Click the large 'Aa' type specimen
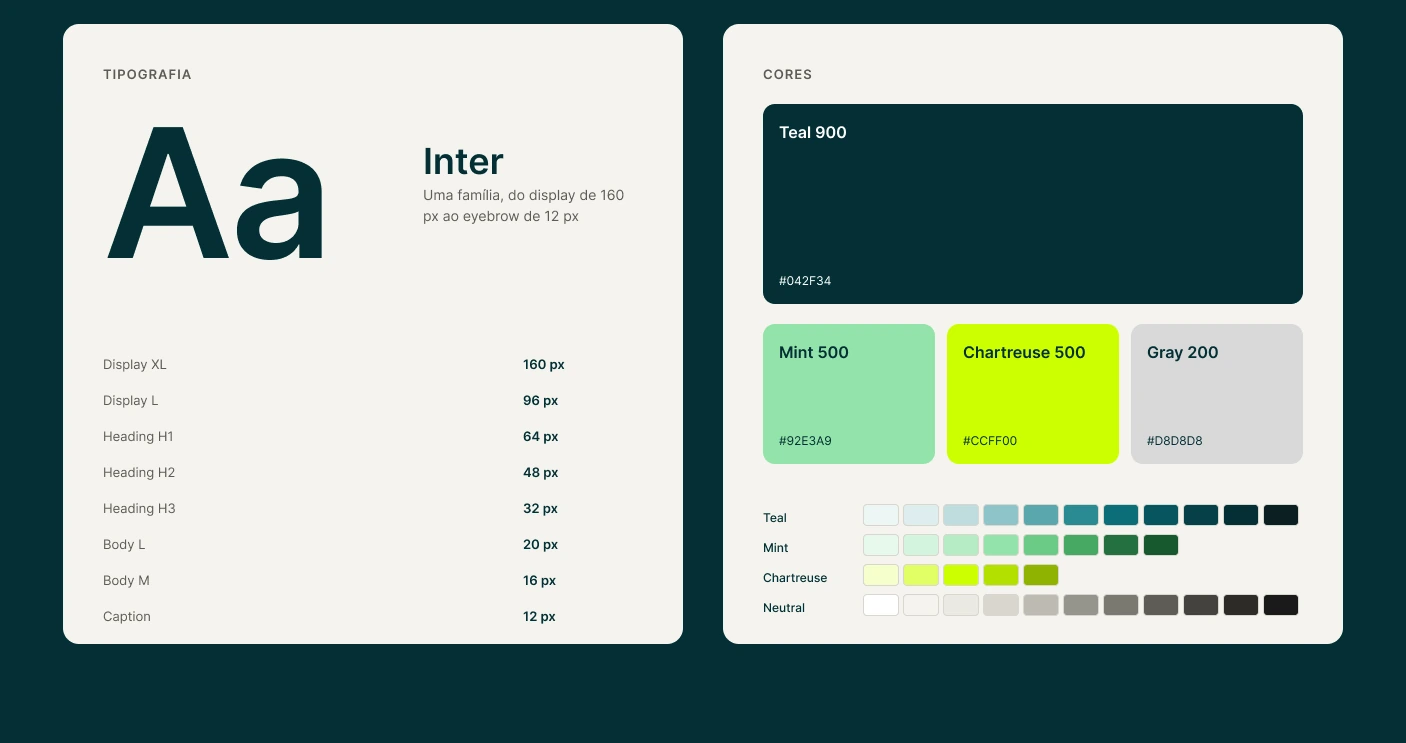 click(x=216, y=194)
